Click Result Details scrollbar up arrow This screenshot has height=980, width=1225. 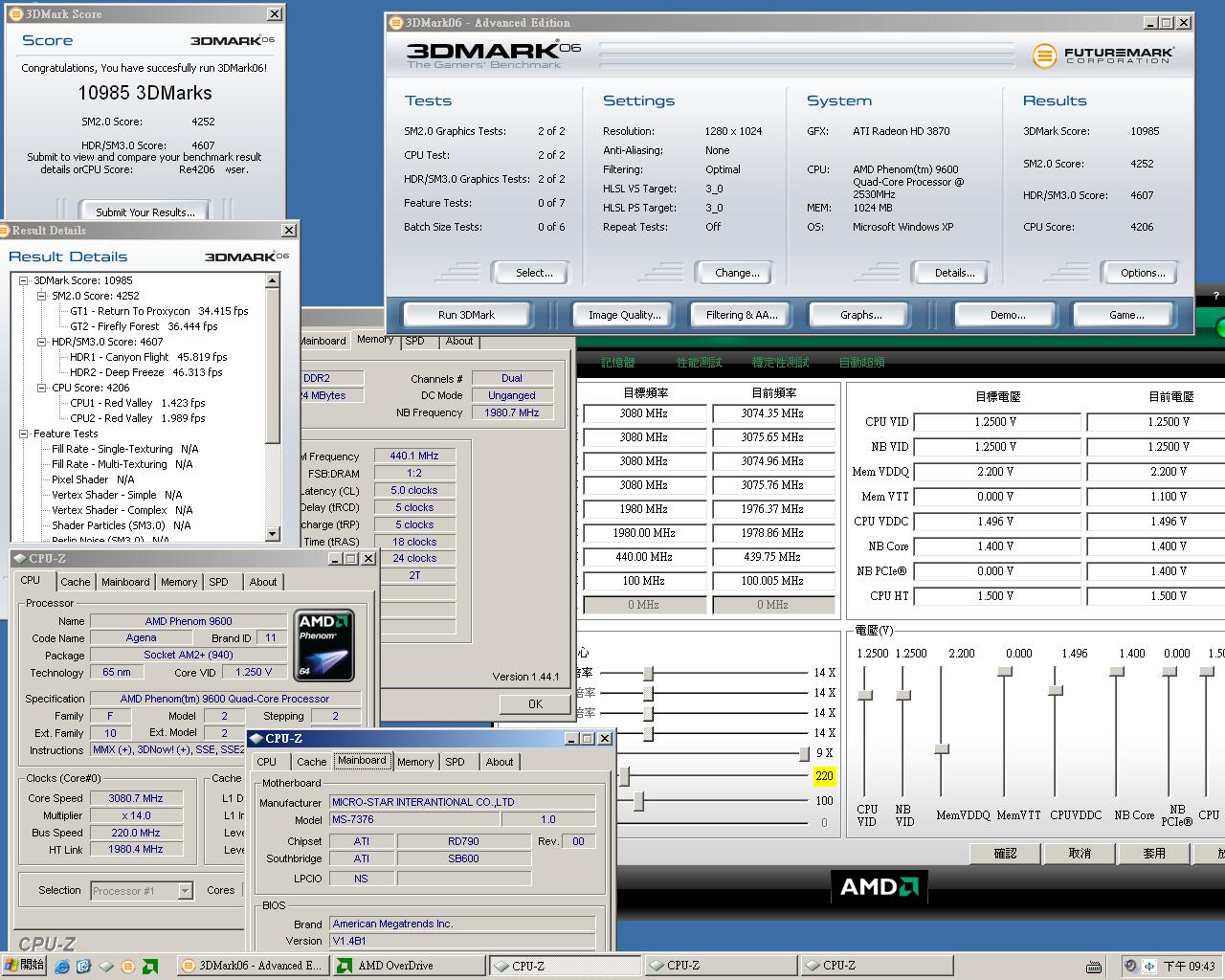tap(273, 279)
